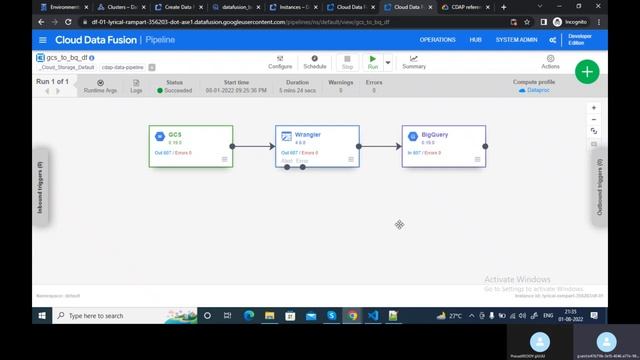Toggle the canvas minimap icon
The height and width of the screenshot is (360, 640).
pos(594,144)
